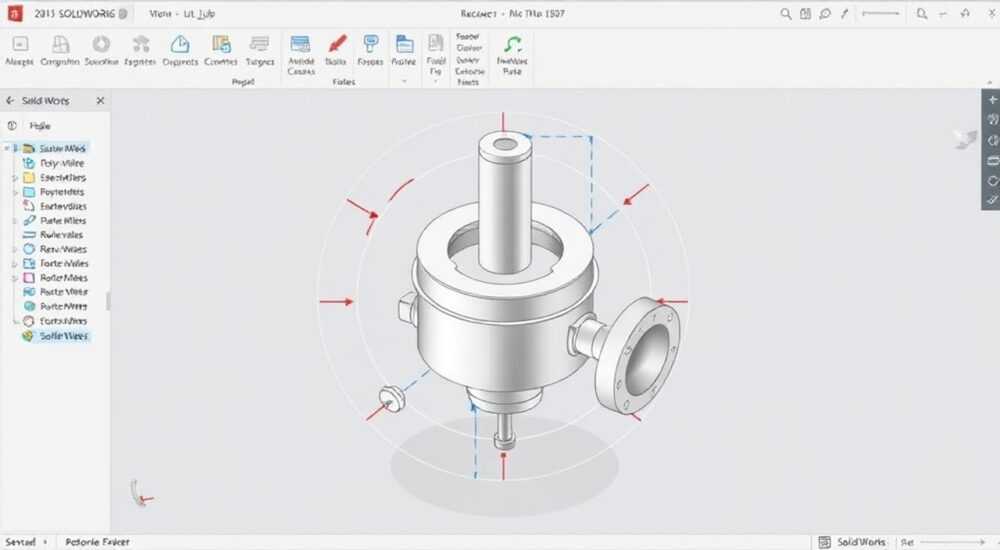The image size is (1000, 550).
Task: Click the SolidWorks icon in the status bar
Action: (x=824, y=542)
